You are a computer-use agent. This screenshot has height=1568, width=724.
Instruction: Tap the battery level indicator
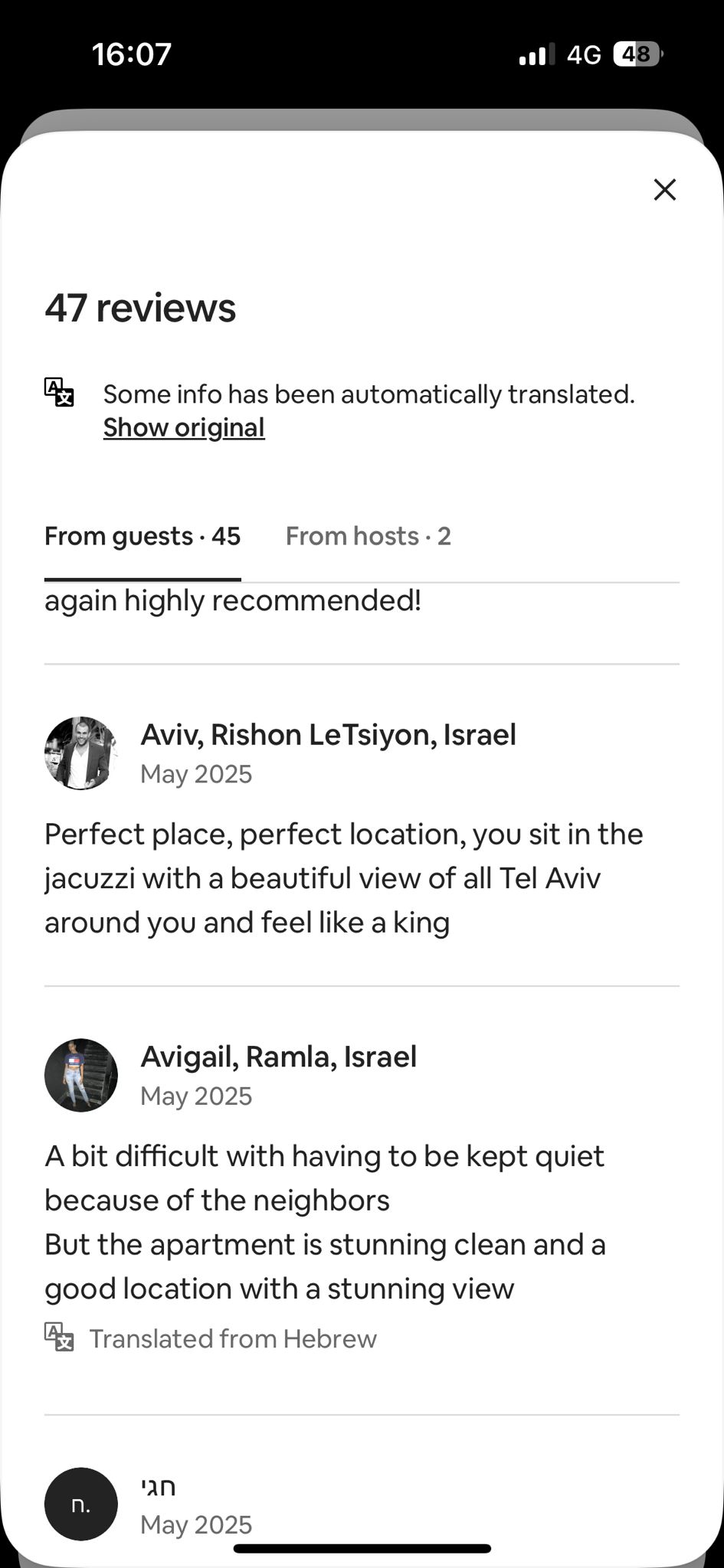637,54
